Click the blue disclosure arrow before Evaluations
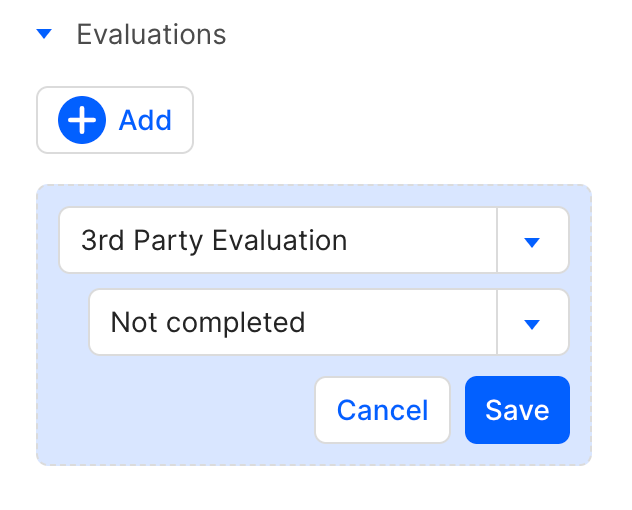The image size is (632, 510). pos(43,34)
